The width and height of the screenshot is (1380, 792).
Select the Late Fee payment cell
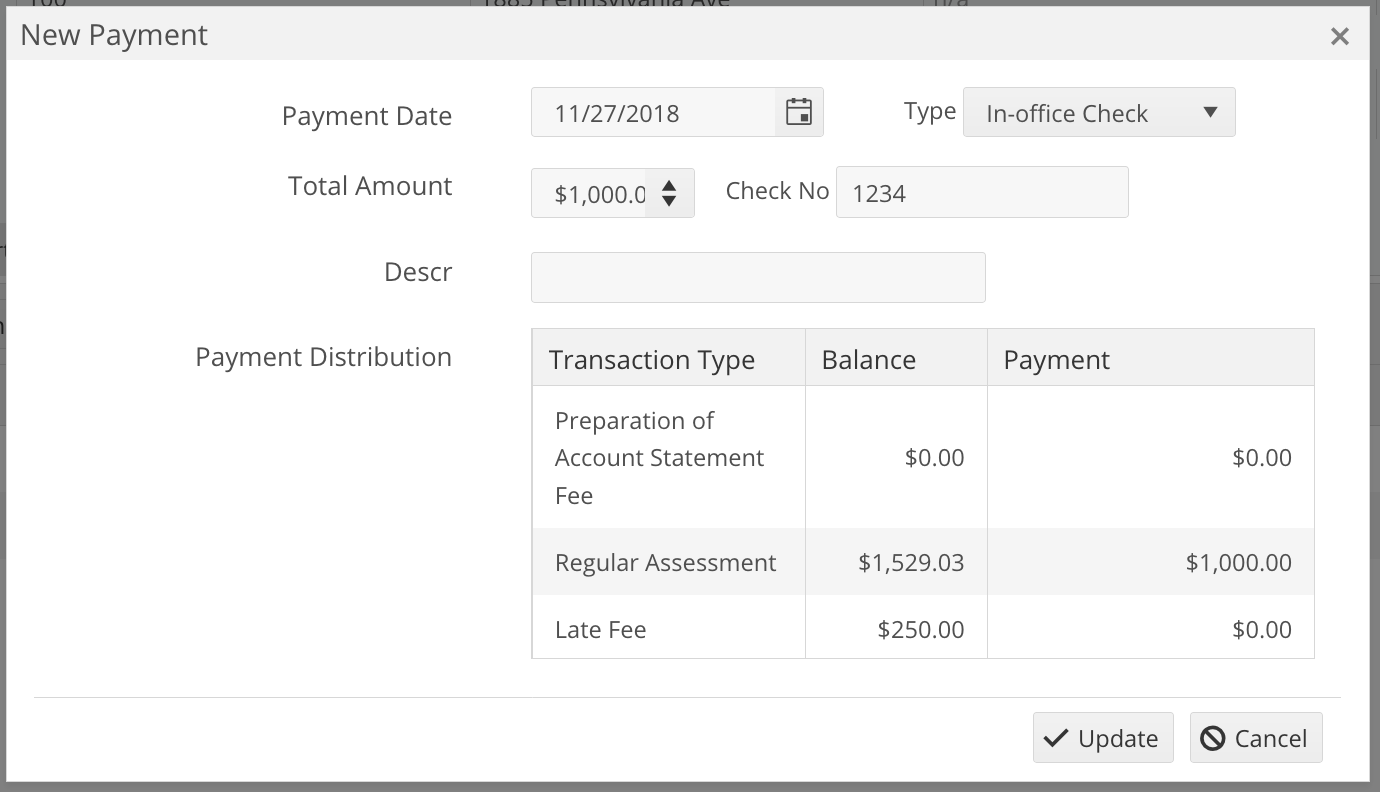coord(1261,630)
